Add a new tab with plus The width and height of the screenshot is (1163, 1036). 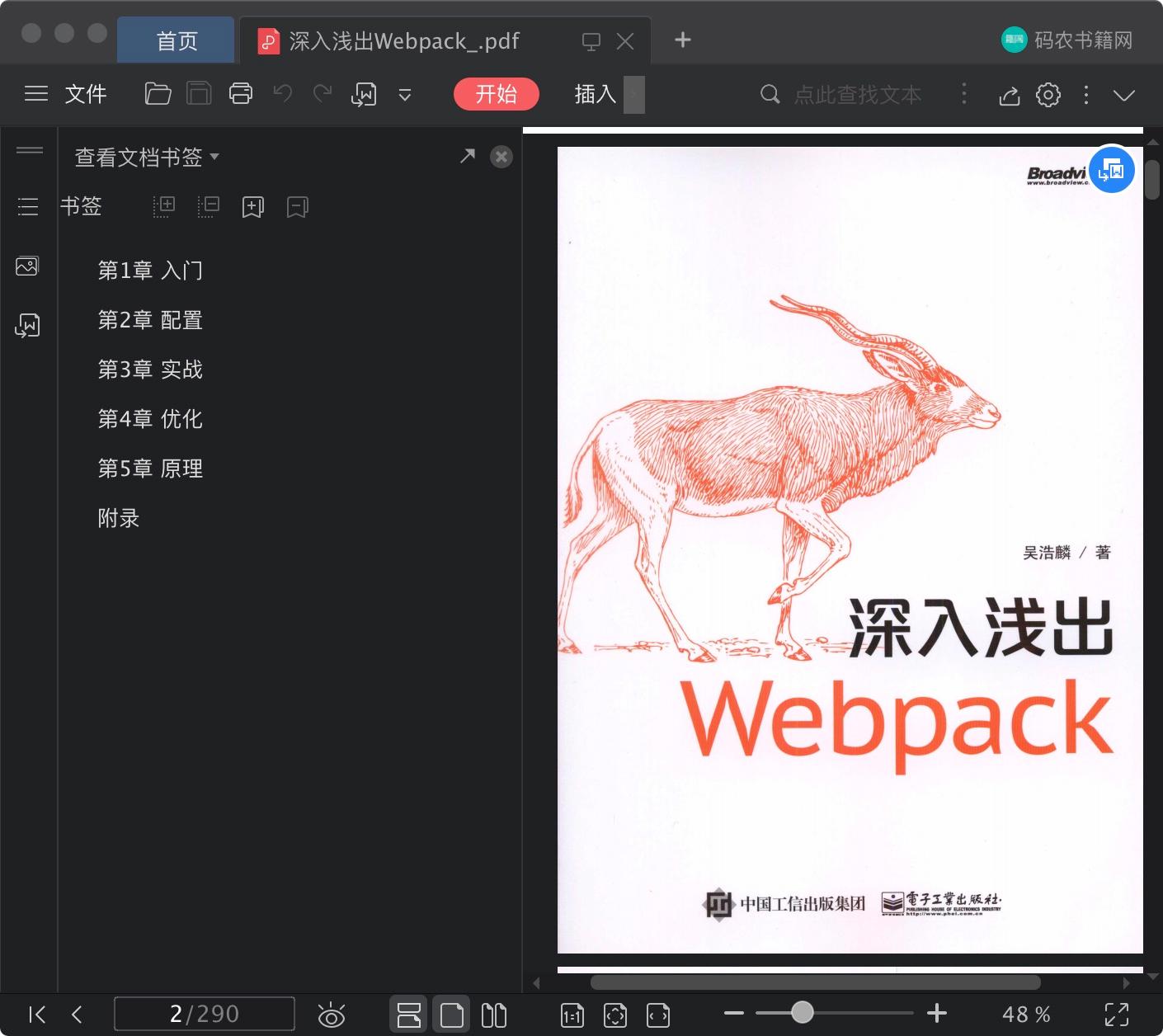(x=683, y=40)
